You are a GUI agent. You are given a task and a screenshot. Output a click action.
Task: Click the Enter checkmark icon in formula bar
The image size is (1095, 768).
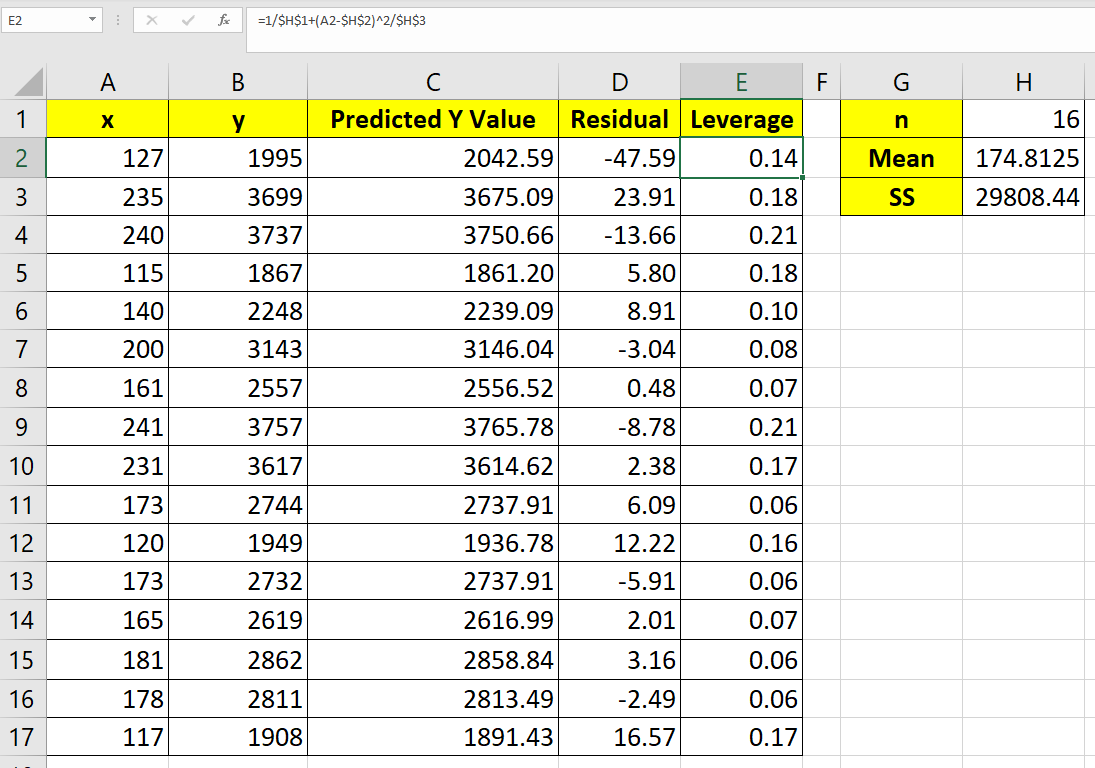(188, 19)
